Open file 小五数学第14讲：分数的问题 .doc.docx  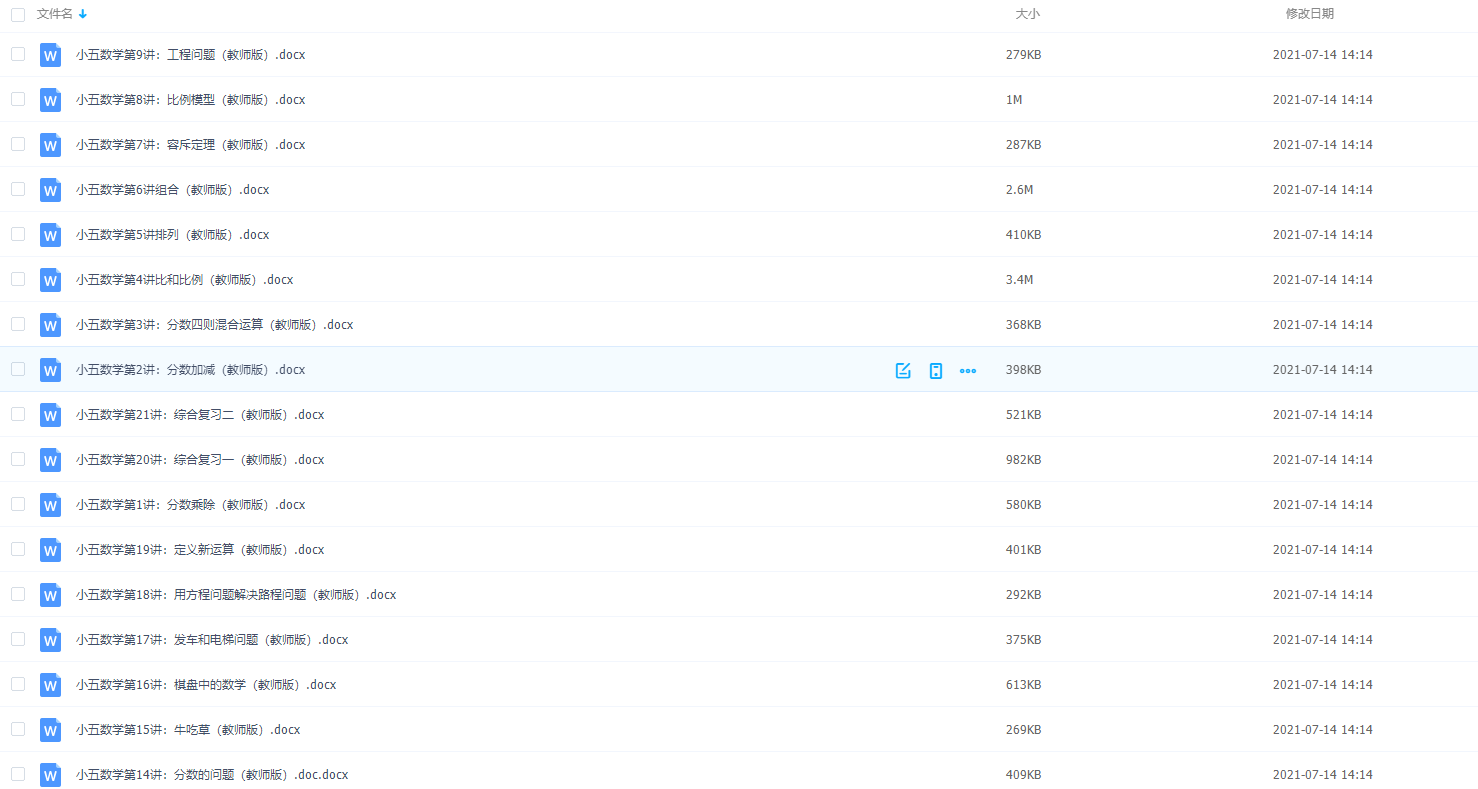212,775
